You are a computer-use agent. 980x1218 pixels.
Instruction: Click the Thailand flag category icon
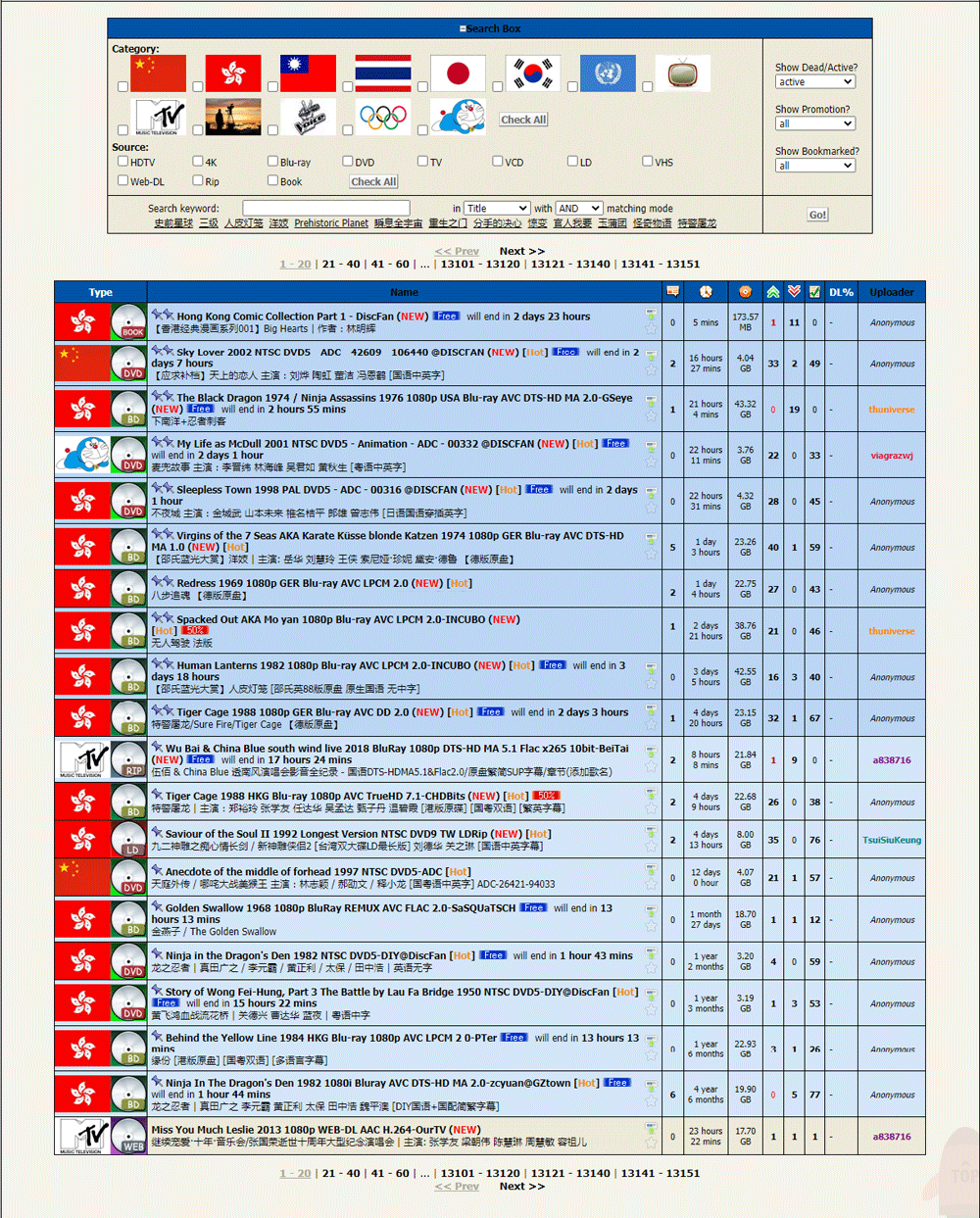point(383,73)
